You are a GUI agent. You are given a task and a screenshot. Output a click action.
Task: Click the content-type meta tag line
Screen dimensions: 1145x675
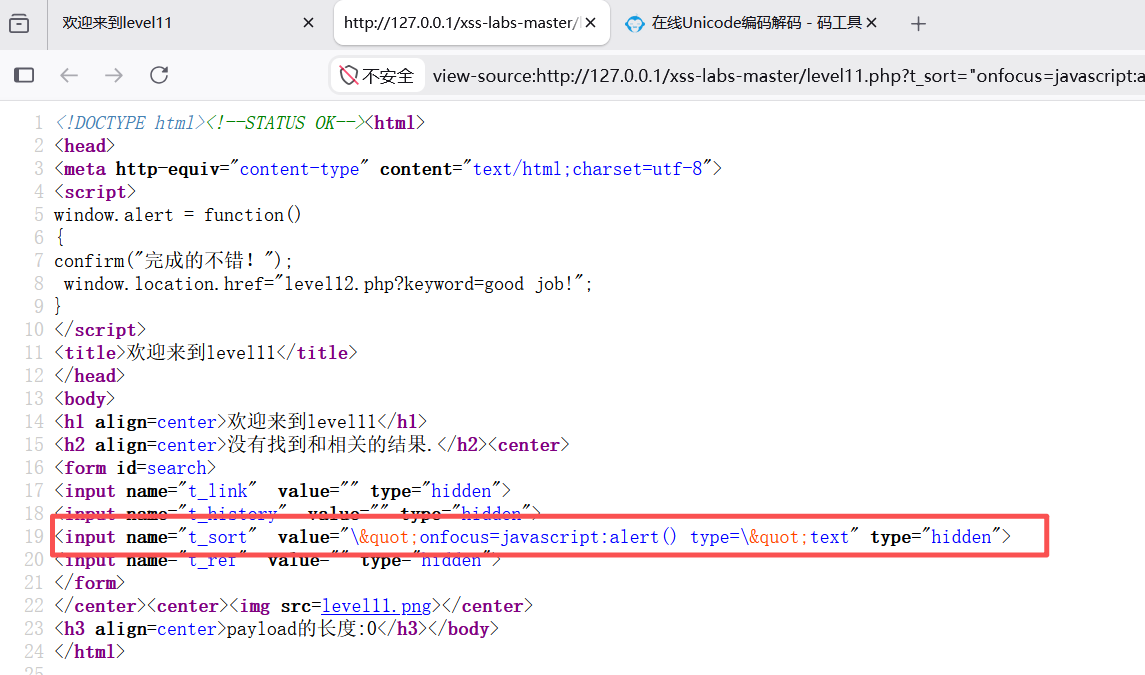click(x=388, y=169)
